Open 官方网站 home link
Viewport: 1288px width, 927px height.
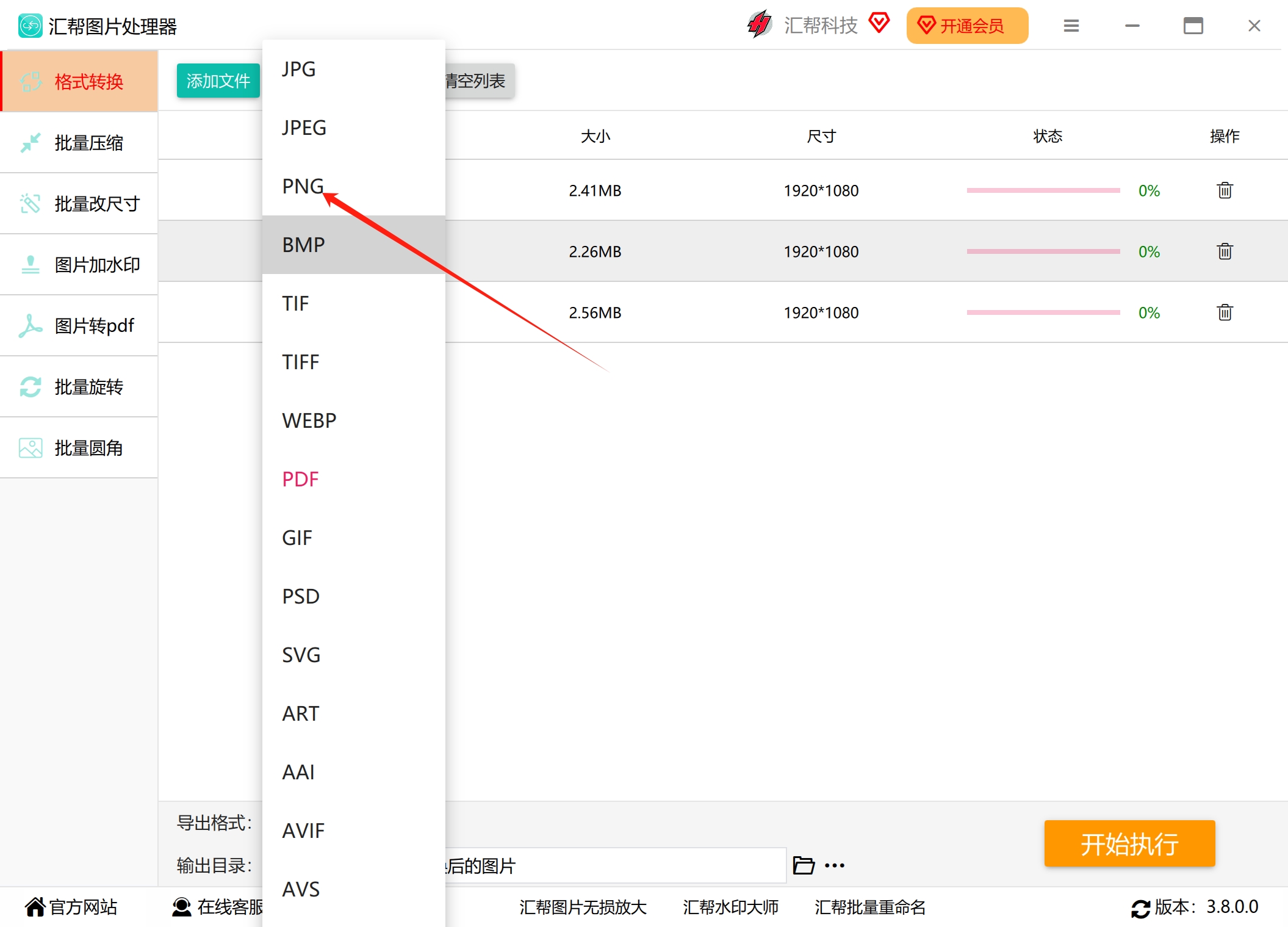coord(71,907)
